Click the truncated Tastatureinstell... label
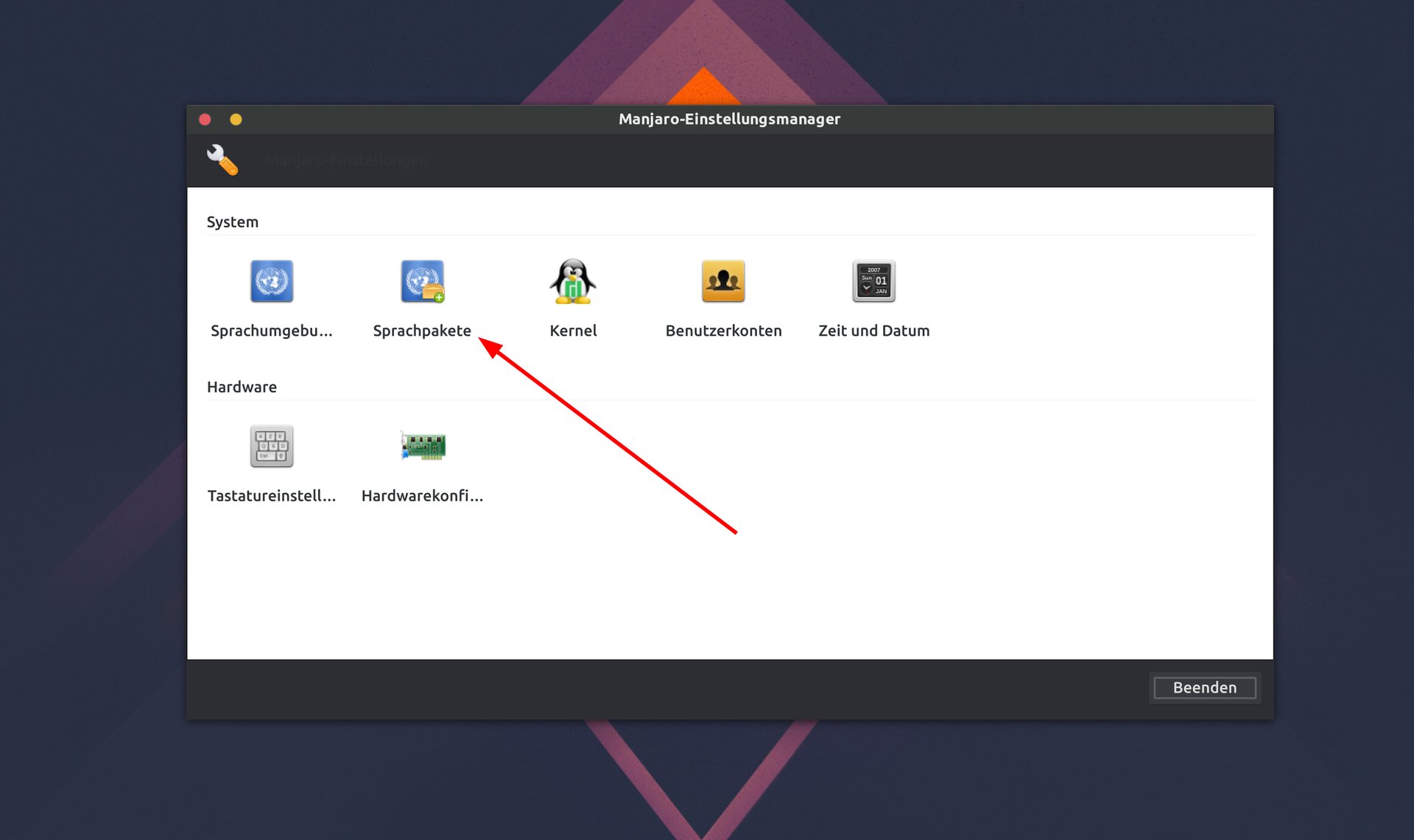 (272, 495)
